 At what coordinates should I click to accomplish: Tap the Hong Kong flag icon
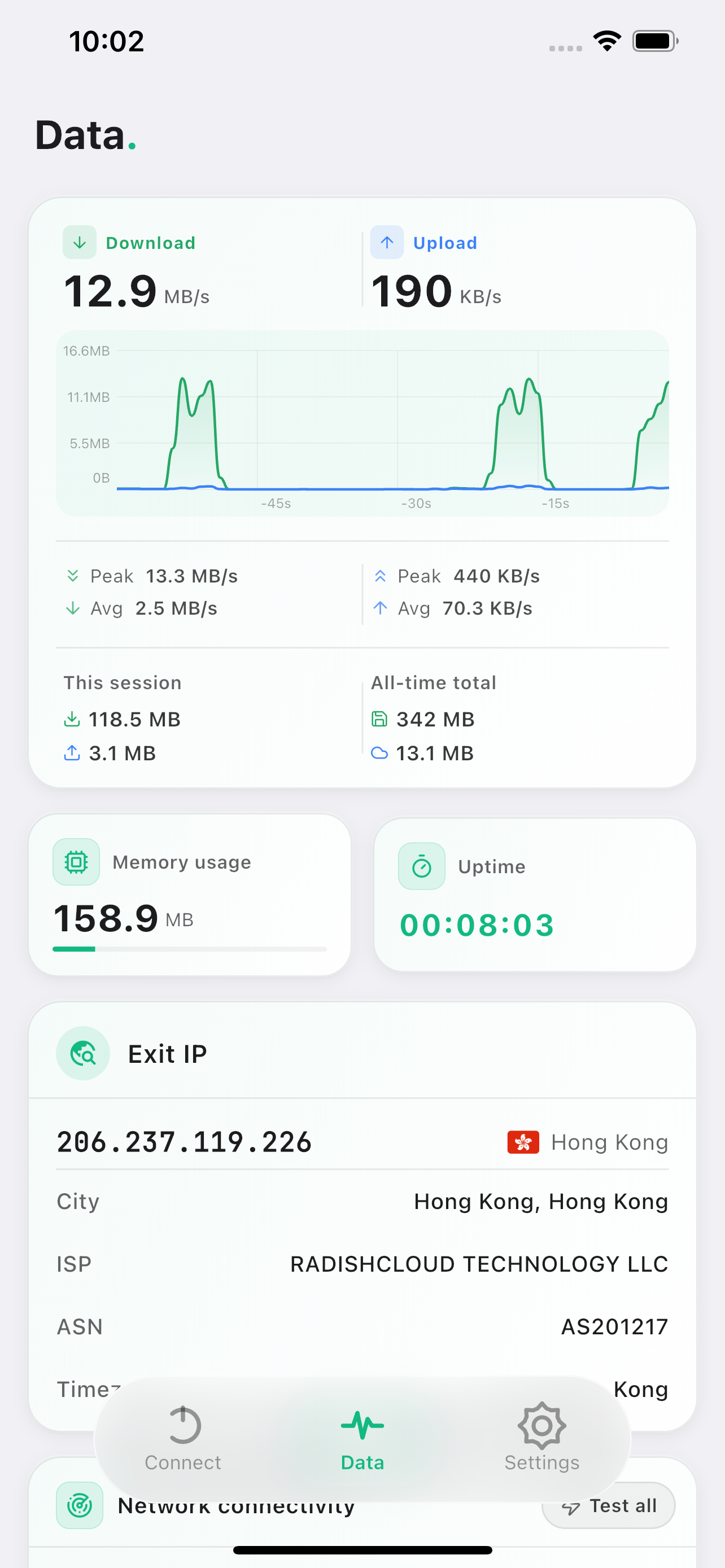[x=523, y=1142]
